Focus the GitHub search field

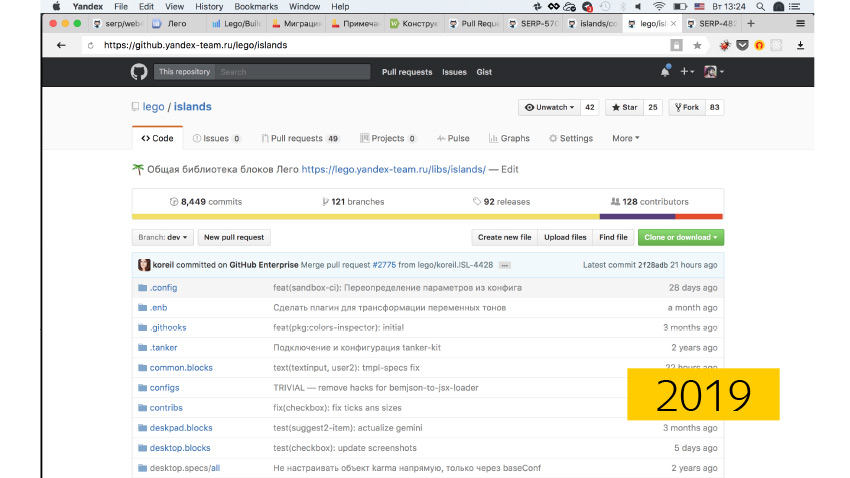click(x=293, y=72)
